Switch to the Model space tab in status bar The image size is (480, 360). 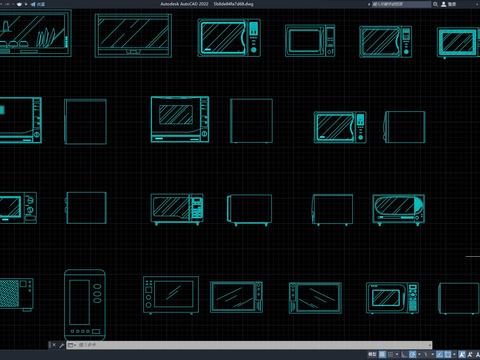pyautogui.click(x=372, y=354)
